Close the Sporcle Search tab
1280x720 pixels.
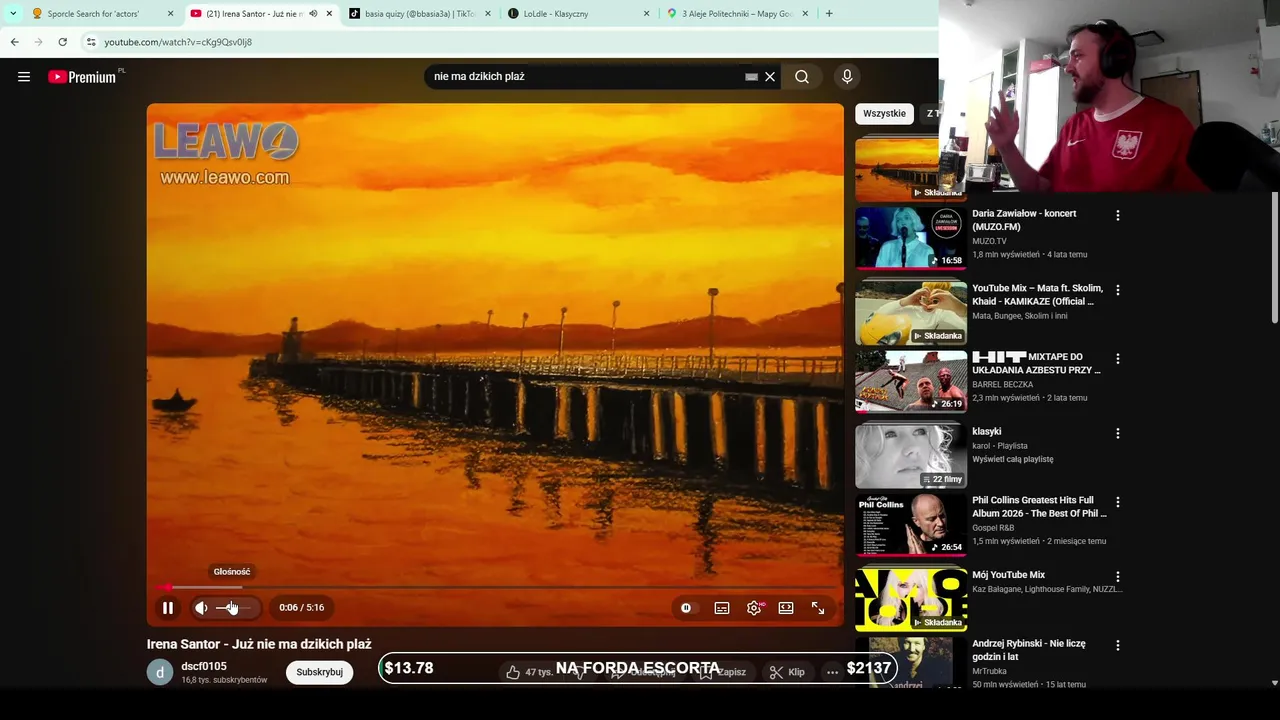(170, 14)
